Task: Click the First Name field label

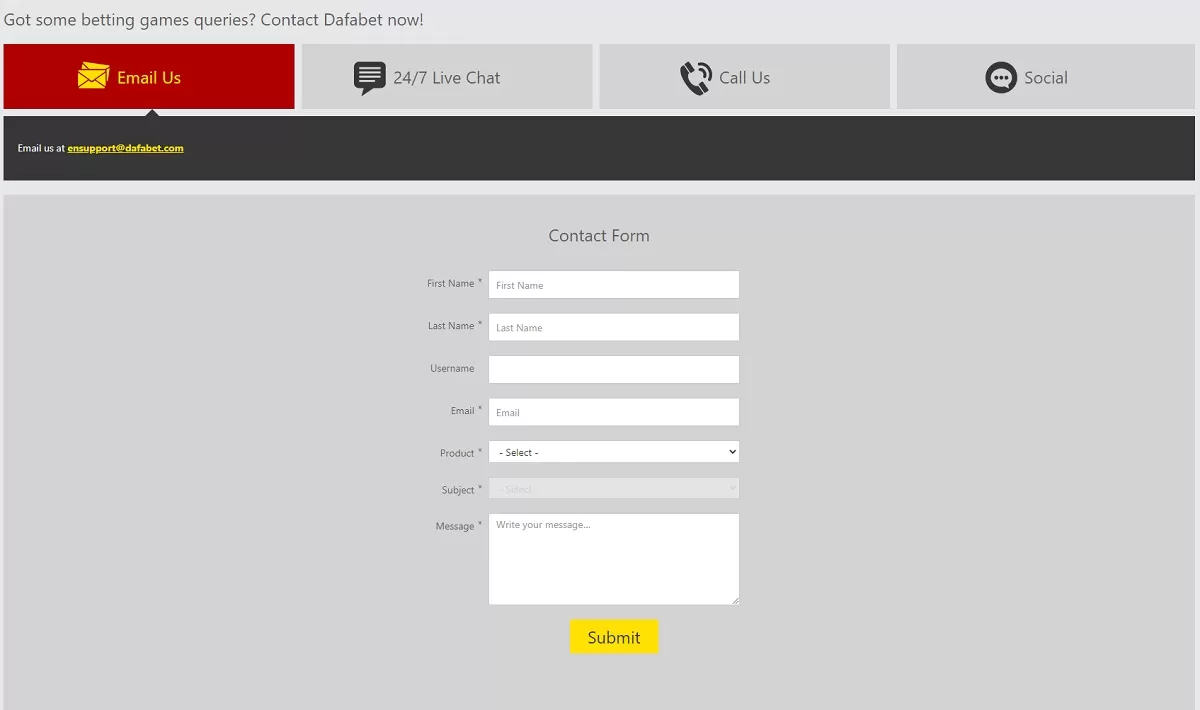Action: pyautogui.click(x=451, y=284)
